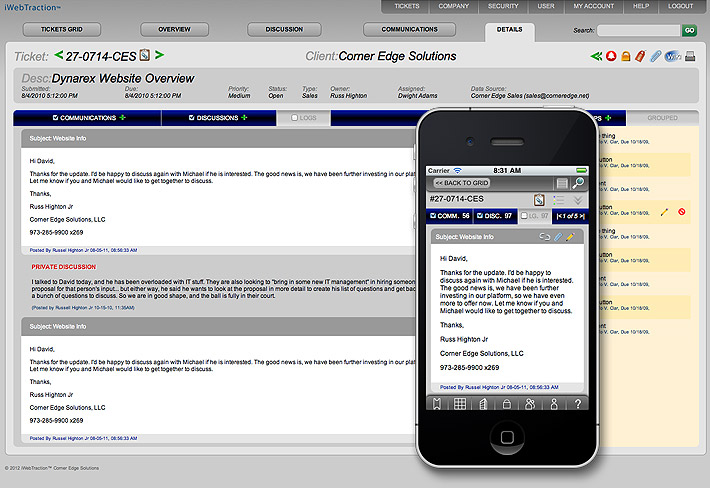Tap grid icon in phone bottom toolbar
710x488 pixels.
[x=460, y=404]
